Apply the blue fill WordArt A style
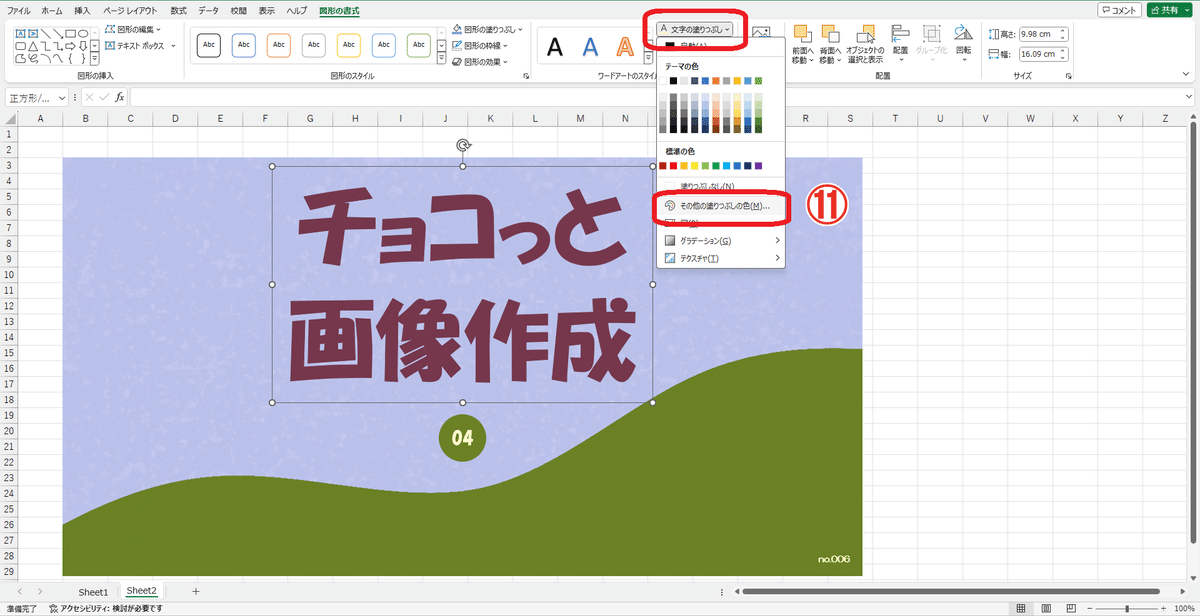Viewport: 1200px width, 616px height. pos(591,46)
